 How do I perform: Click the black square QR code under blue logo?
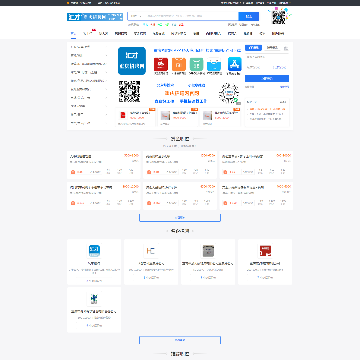point(129,91)
